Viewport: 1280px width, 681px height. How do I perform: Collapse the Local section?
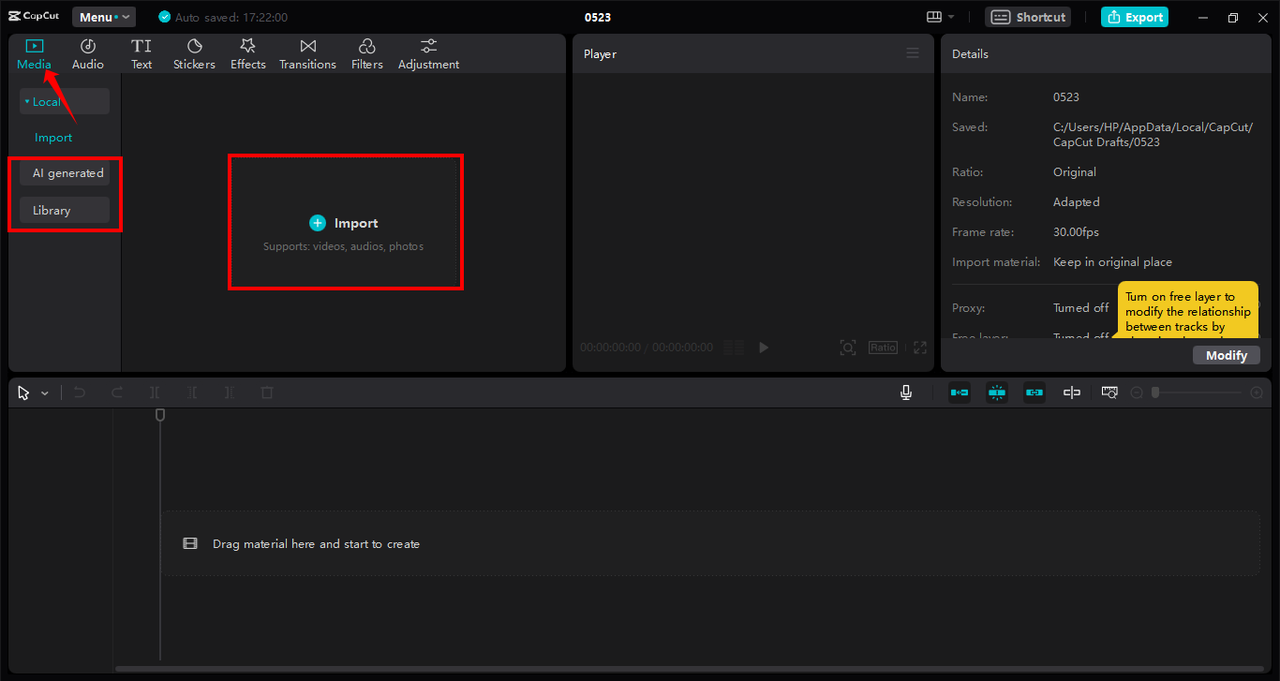click(x=64, y=102)
